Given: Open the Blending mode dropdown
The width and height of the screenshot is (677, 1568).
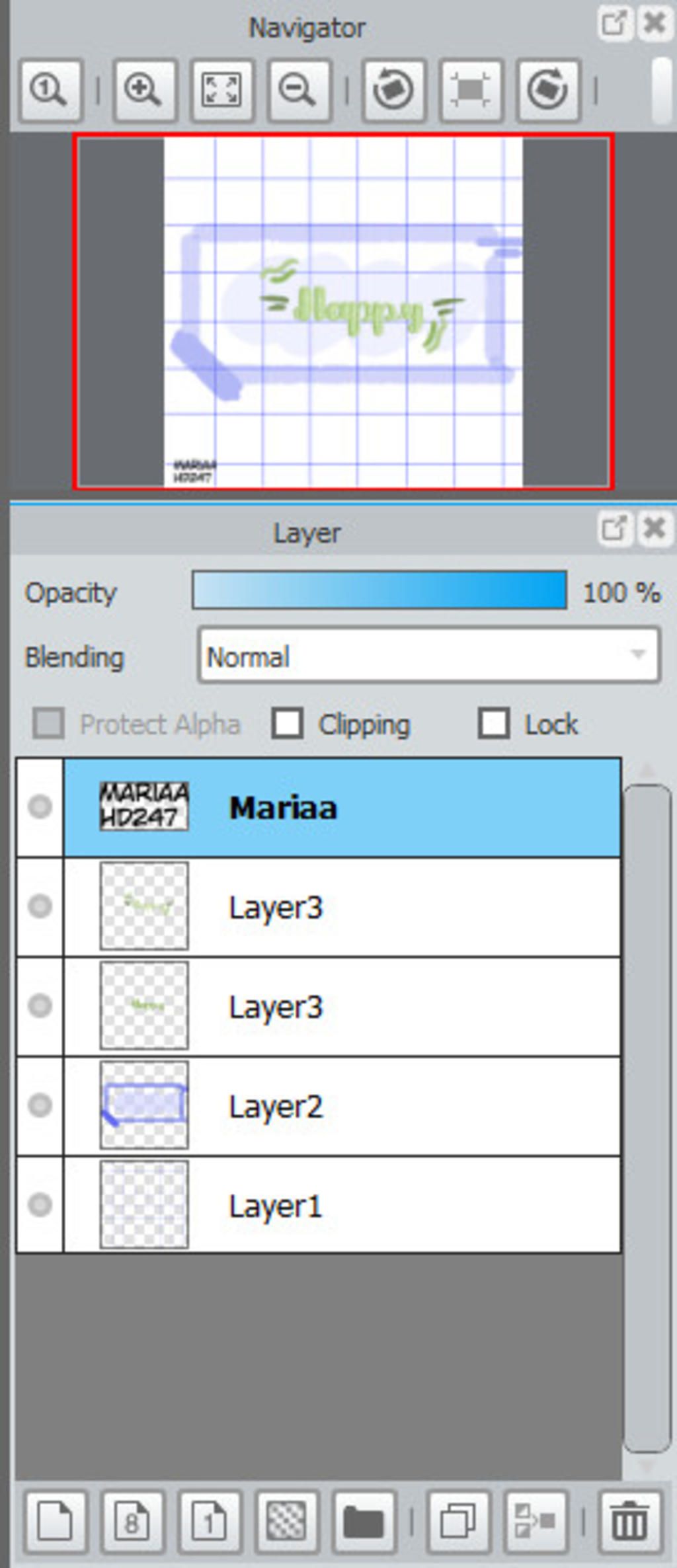Looking at the screenshot, I should point(428,656).
